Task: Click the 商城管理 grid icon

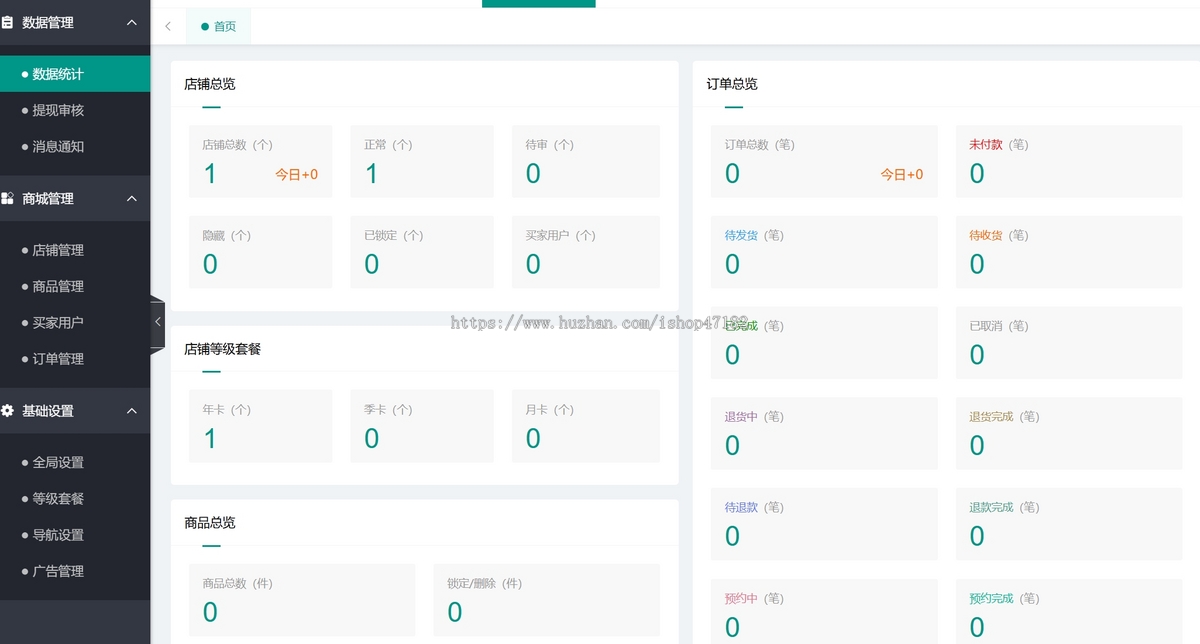Action: (x=7, y=199)
